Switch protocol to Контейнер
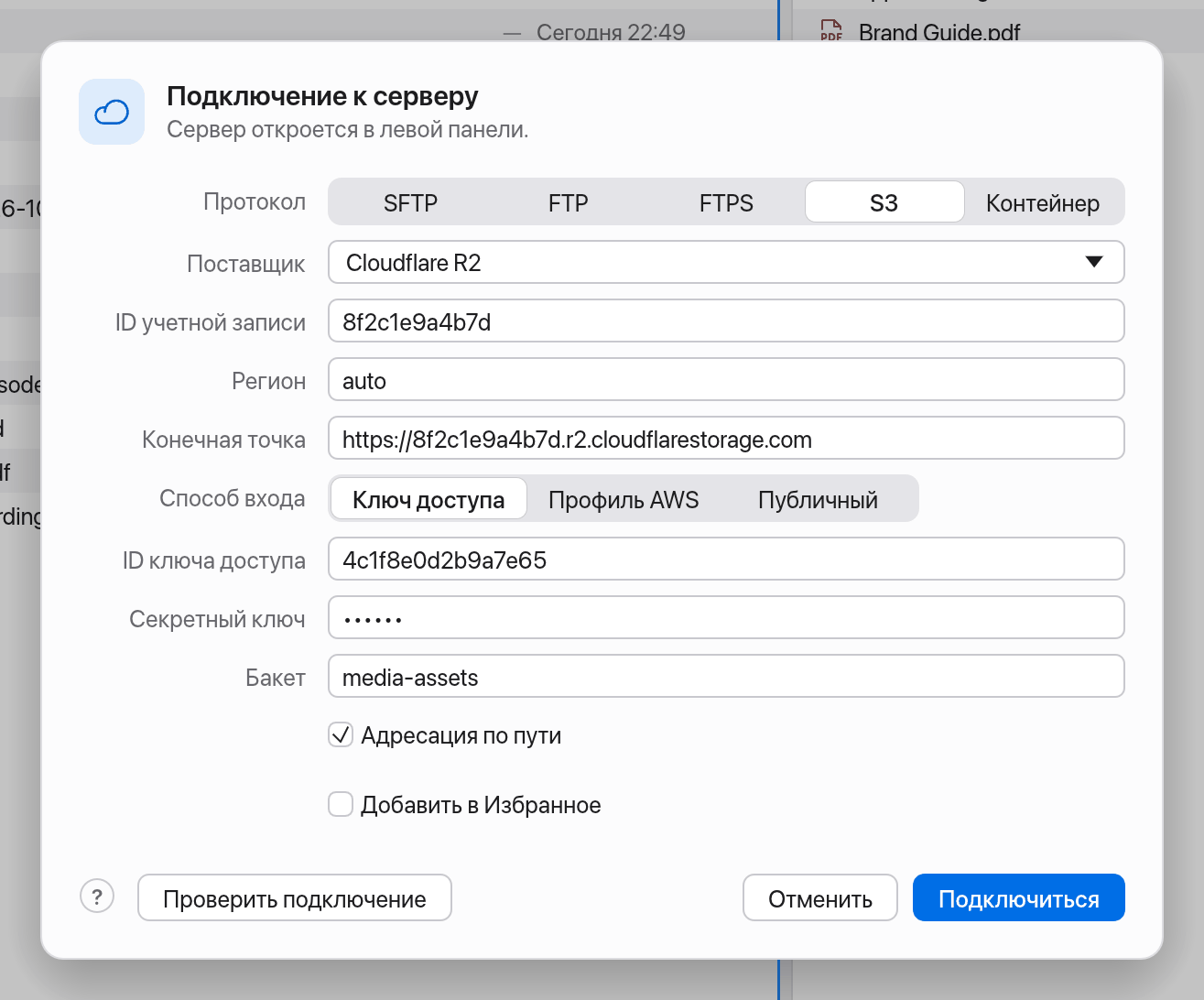The width and height of the screenshot is (1204, 1000). 1043,202
